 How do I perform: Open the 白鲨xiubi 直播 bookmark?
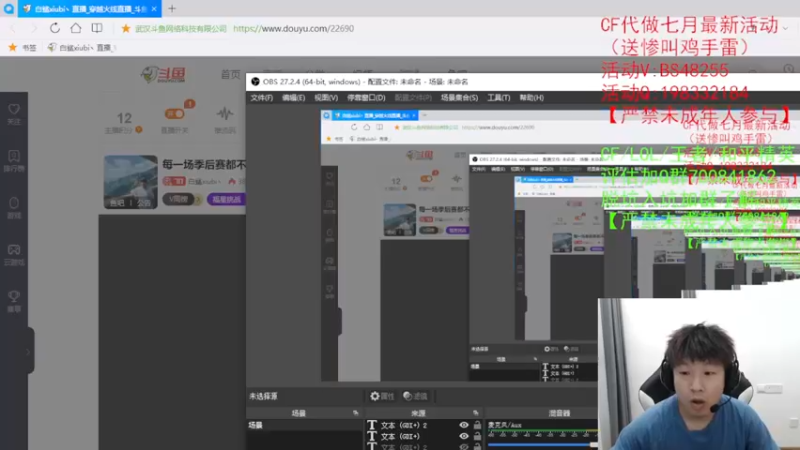tap(82, 47)
